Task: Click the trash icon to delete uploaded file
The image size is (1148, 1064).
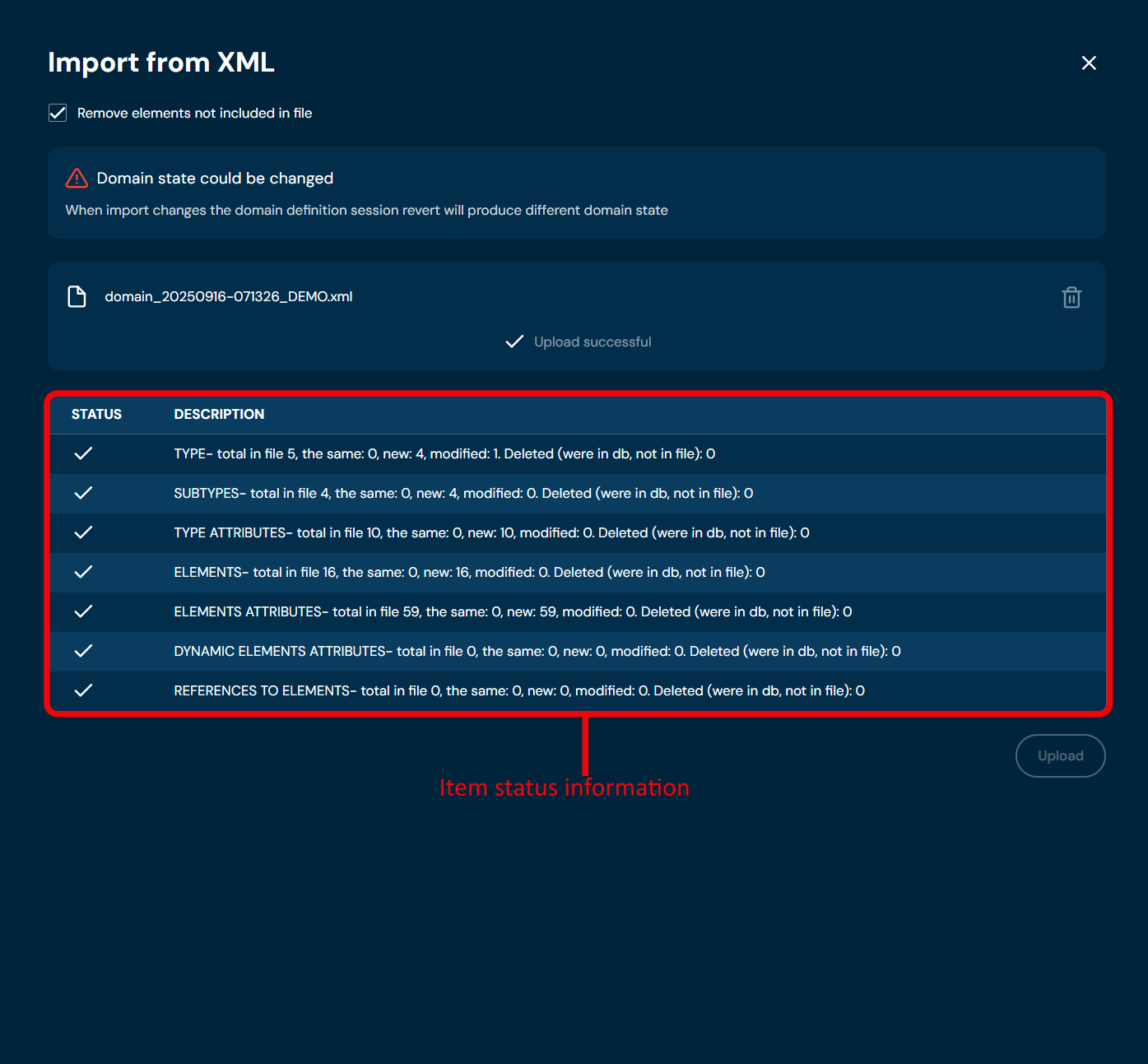Action: pos(1071,297)
